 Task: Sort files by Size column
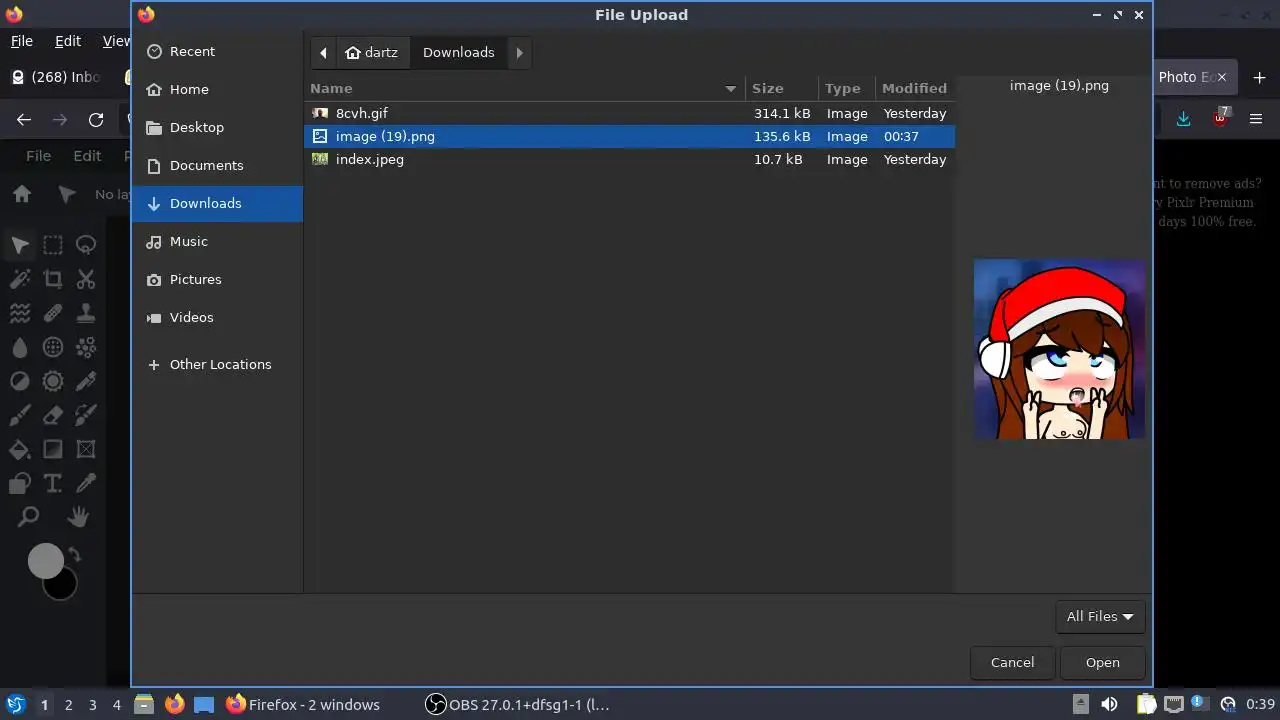(782, 88)
